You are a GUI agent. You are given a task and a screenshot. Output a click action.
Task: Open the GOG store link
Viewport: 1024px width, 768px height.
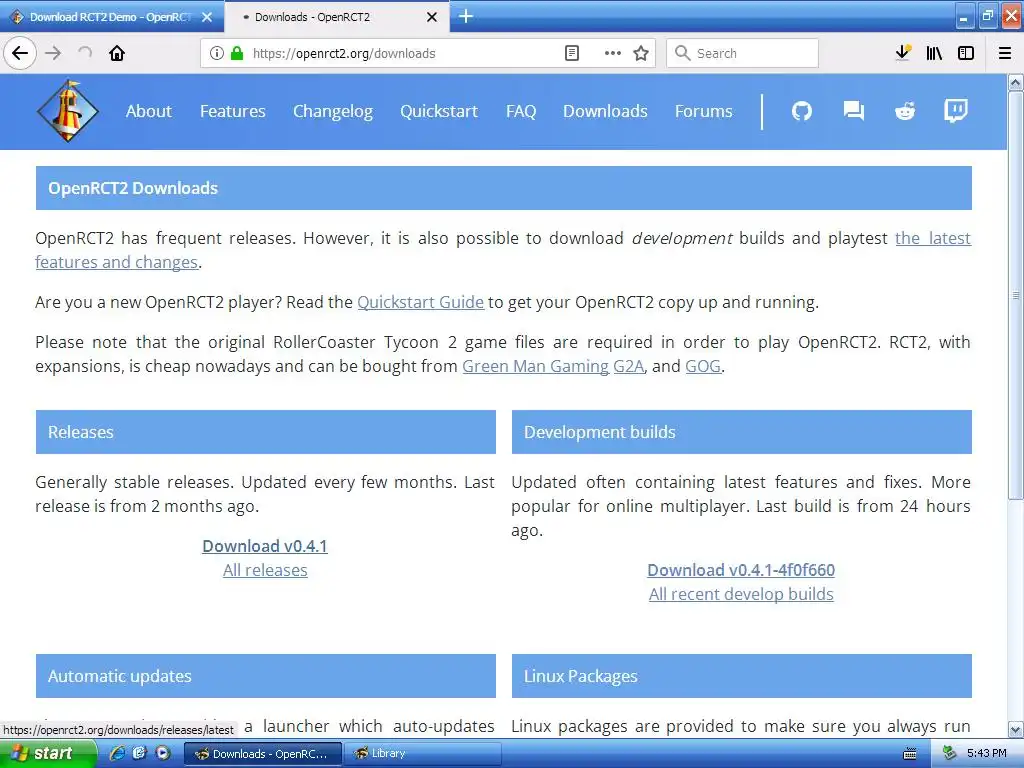point(703,366)
